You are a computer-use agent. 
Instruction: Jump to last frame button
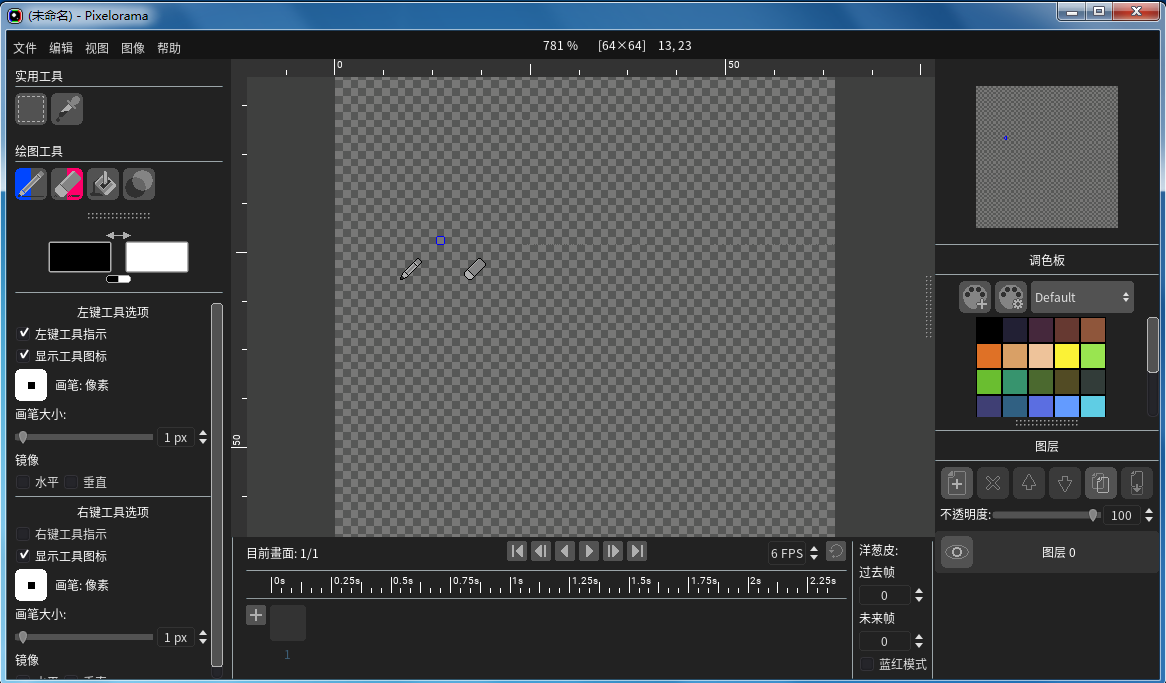[637, 551]
